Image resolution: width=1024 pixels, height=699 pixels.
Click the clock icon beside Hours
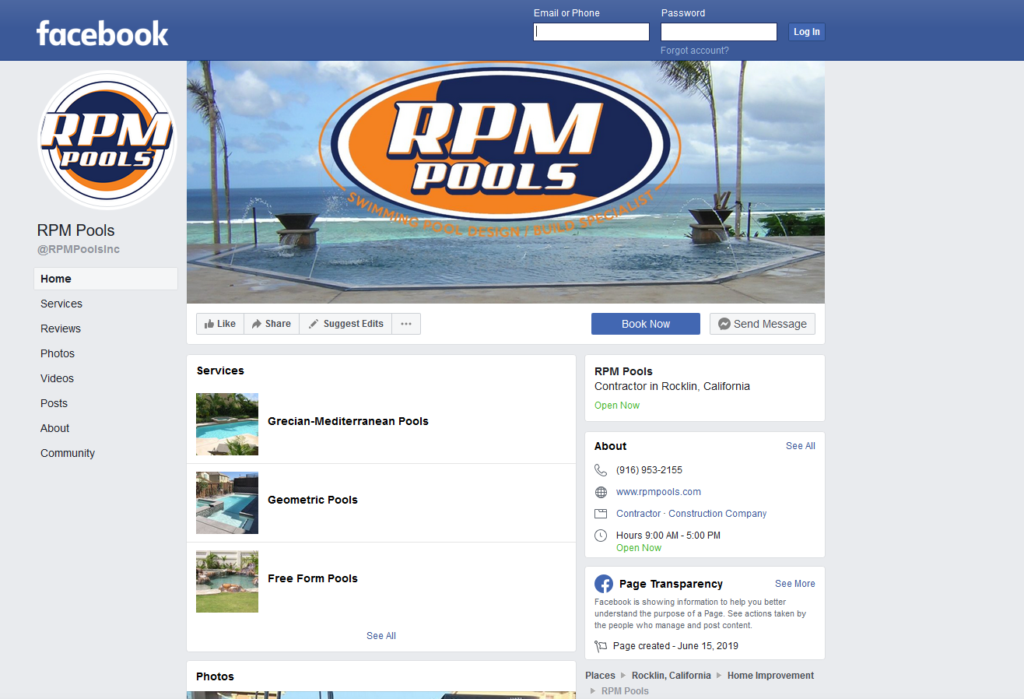pyautogui.click(x=600, y=536)
